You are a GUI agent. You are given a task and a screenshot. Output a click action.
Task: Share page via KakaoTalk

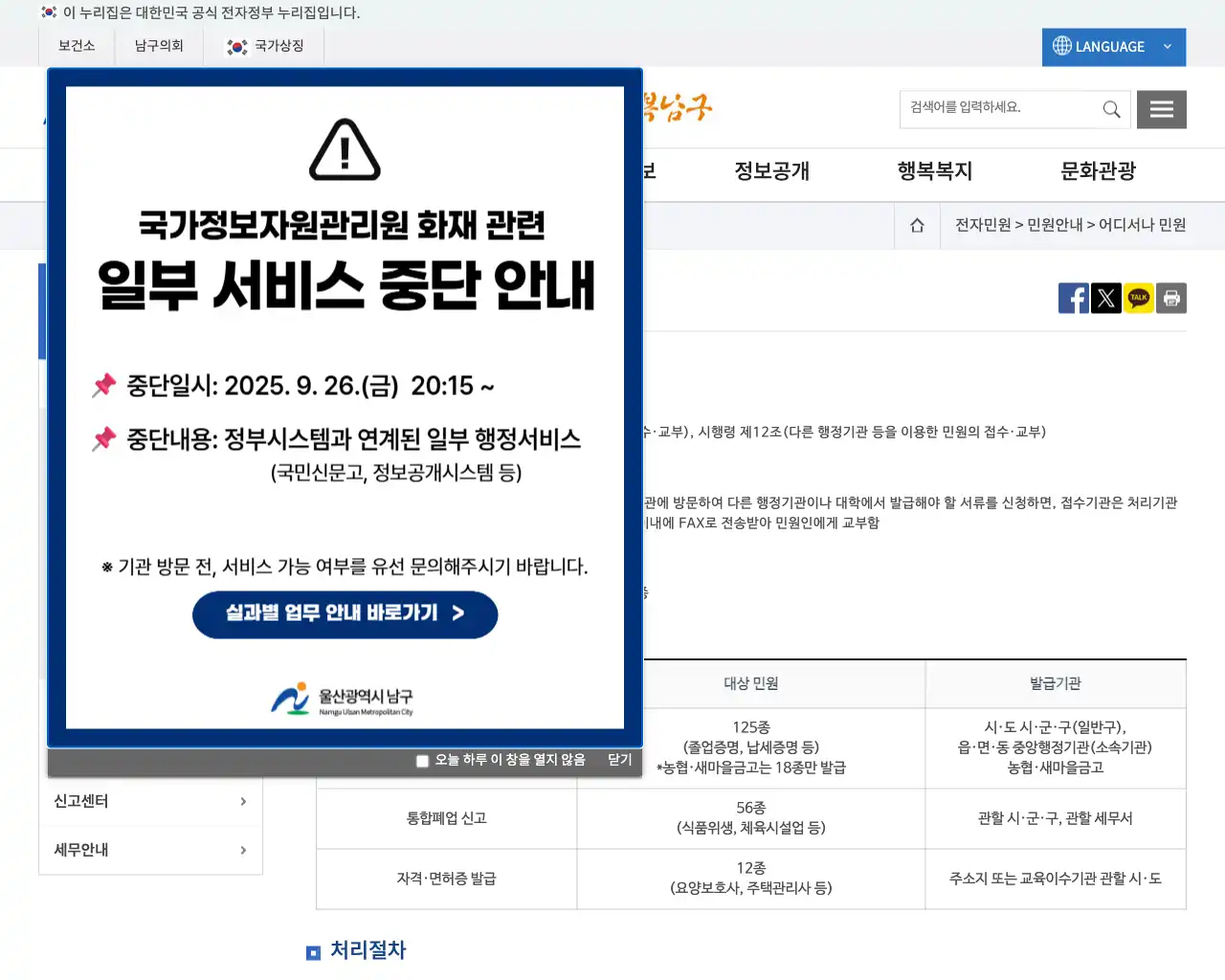coord(1139,298)
